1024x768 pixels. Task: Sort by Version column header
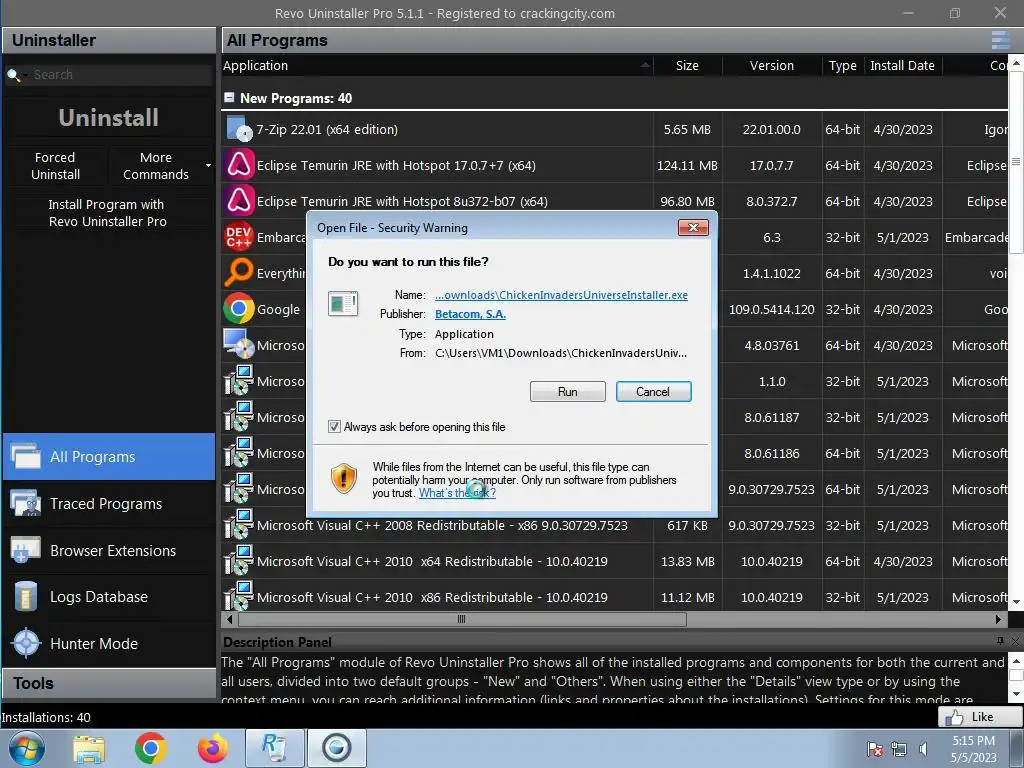pyautogui.click(x=771, y=65)
